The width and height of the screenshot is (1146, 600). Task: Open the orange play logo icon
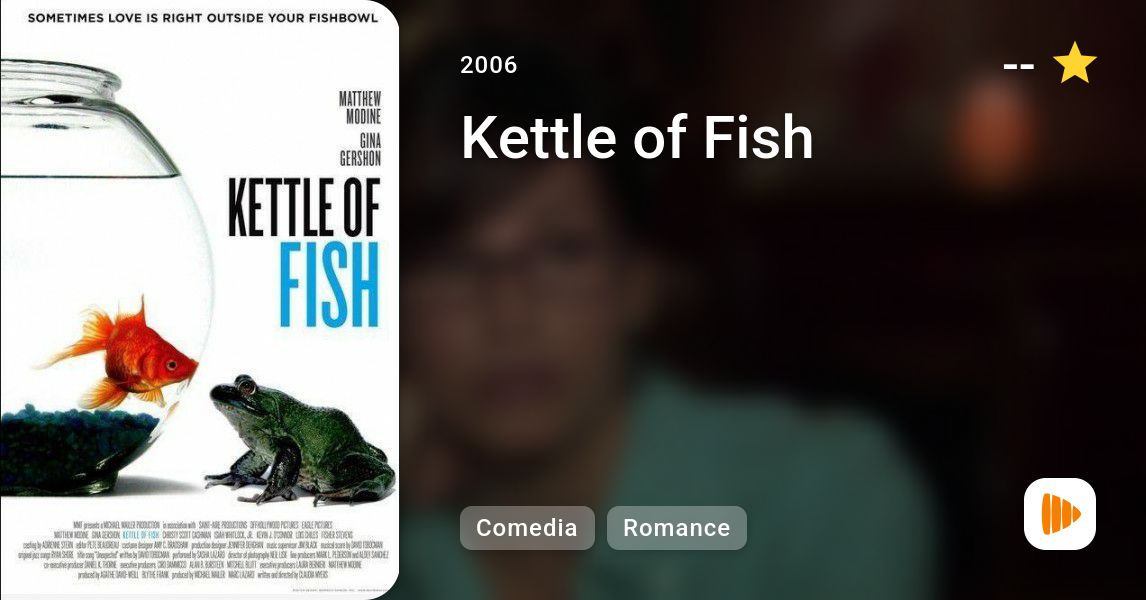(1060, 514)
